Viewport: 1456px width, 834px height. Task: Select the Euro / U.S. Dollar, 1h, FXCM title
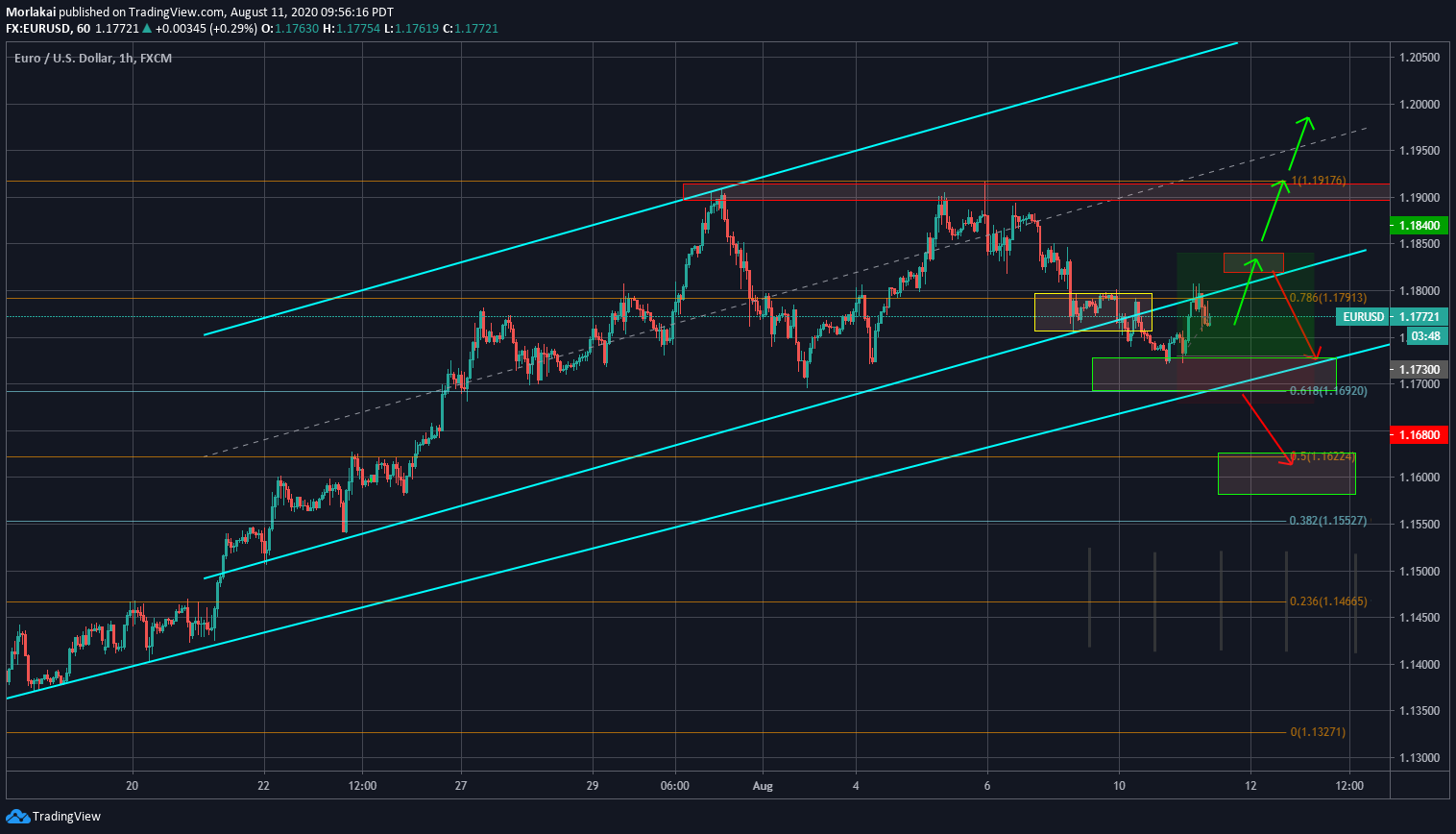coord(93,59)
